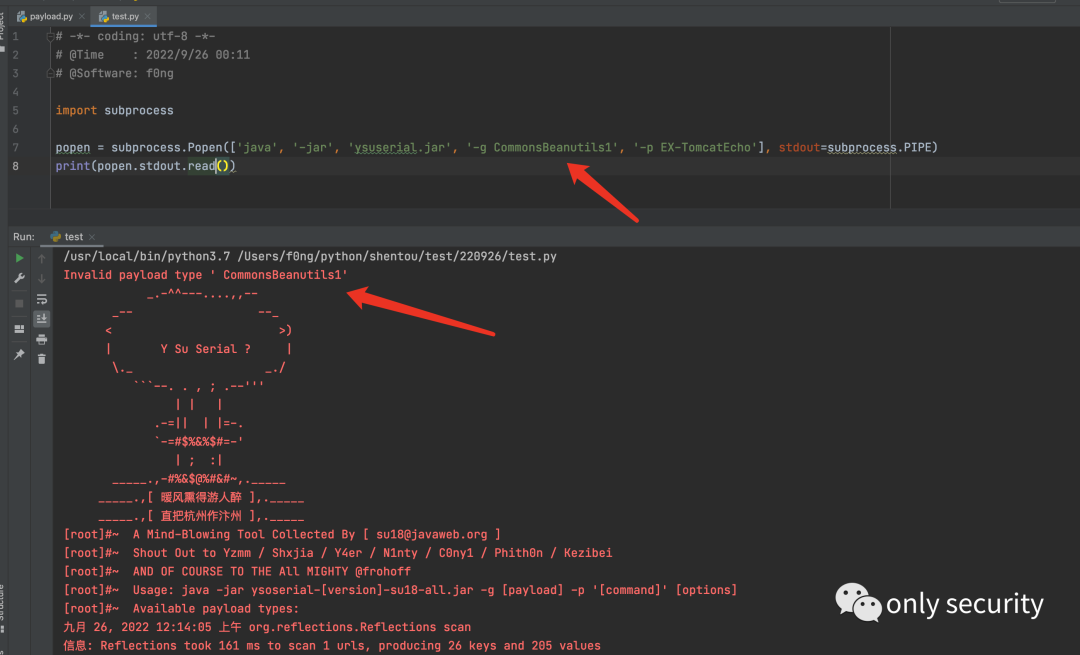Viewport: 1080px width, 655px height.
Task: Rerun the test script with green play icon
Action: pos(19,258)
